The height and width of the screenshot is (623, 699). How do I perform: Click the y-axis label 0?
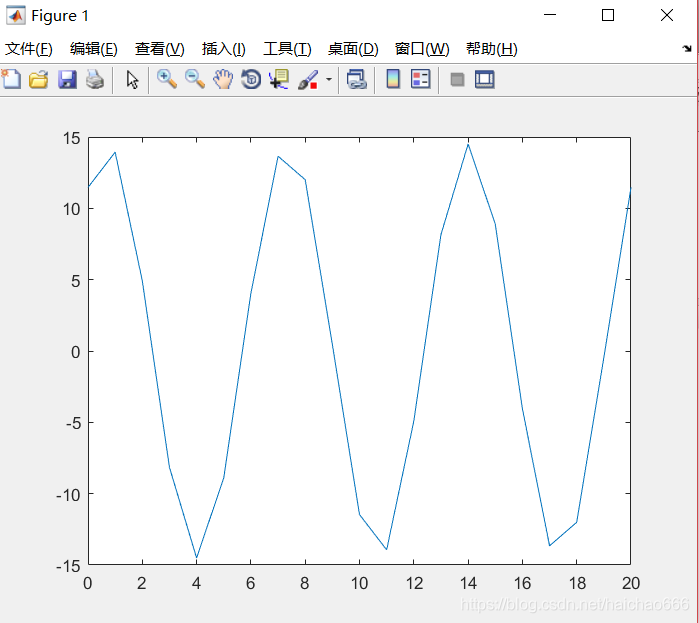click(76, 352)
